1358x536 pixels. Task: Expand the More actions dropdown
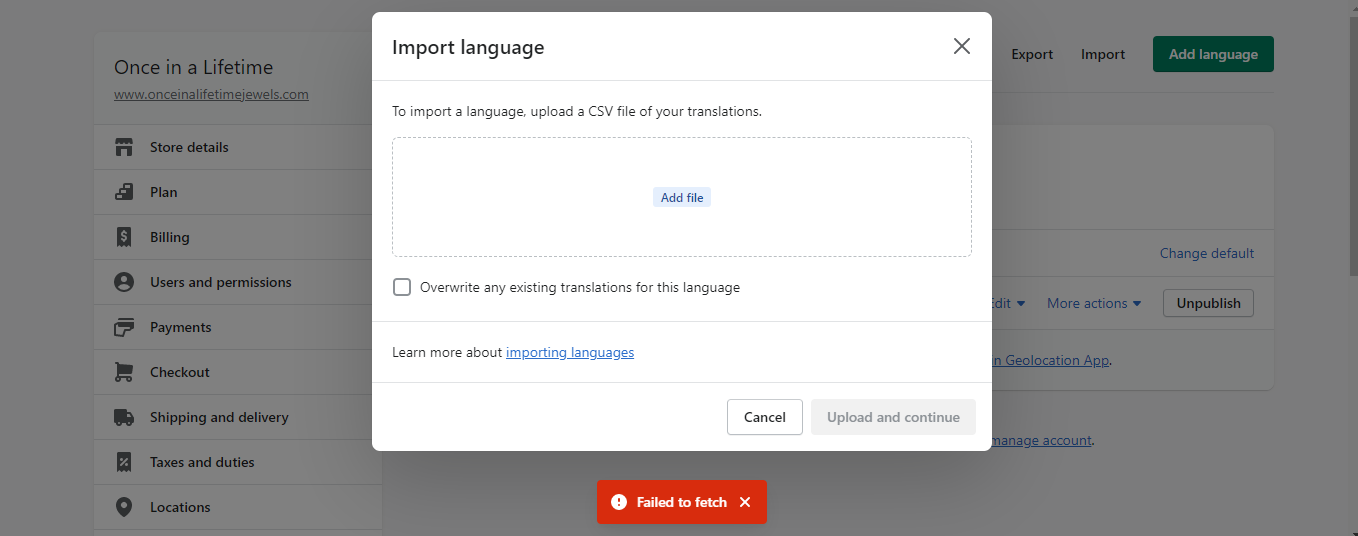[x=1094, y=303]
